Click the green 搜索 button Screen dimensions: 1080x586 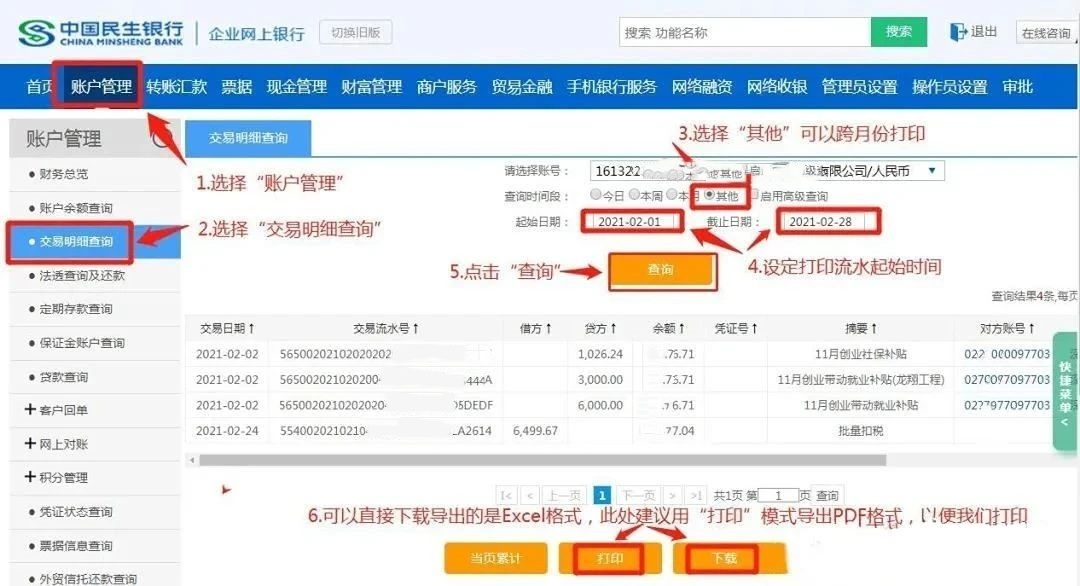pyautogui.click(x=899, y=32)
